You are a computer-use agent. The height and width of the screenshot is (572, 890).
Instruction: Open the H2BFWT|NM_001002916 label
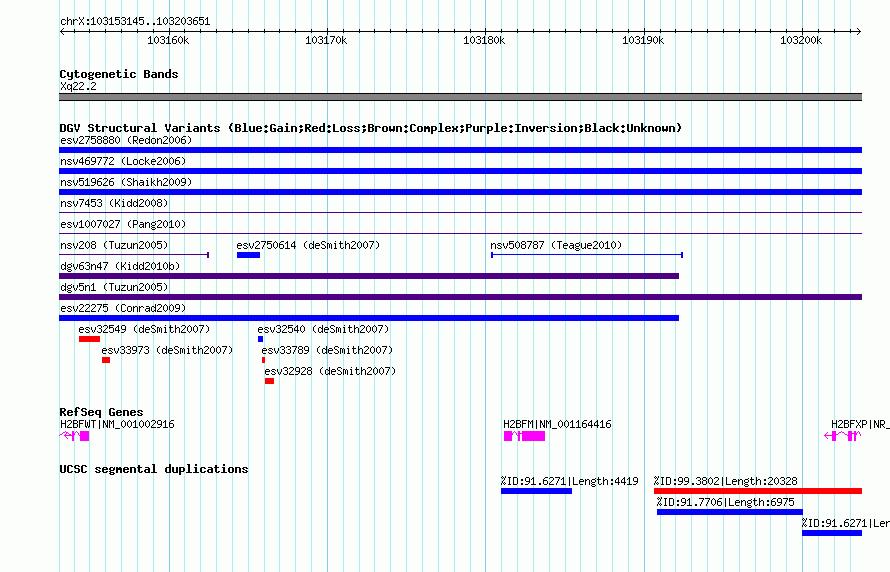pos(117,424)
